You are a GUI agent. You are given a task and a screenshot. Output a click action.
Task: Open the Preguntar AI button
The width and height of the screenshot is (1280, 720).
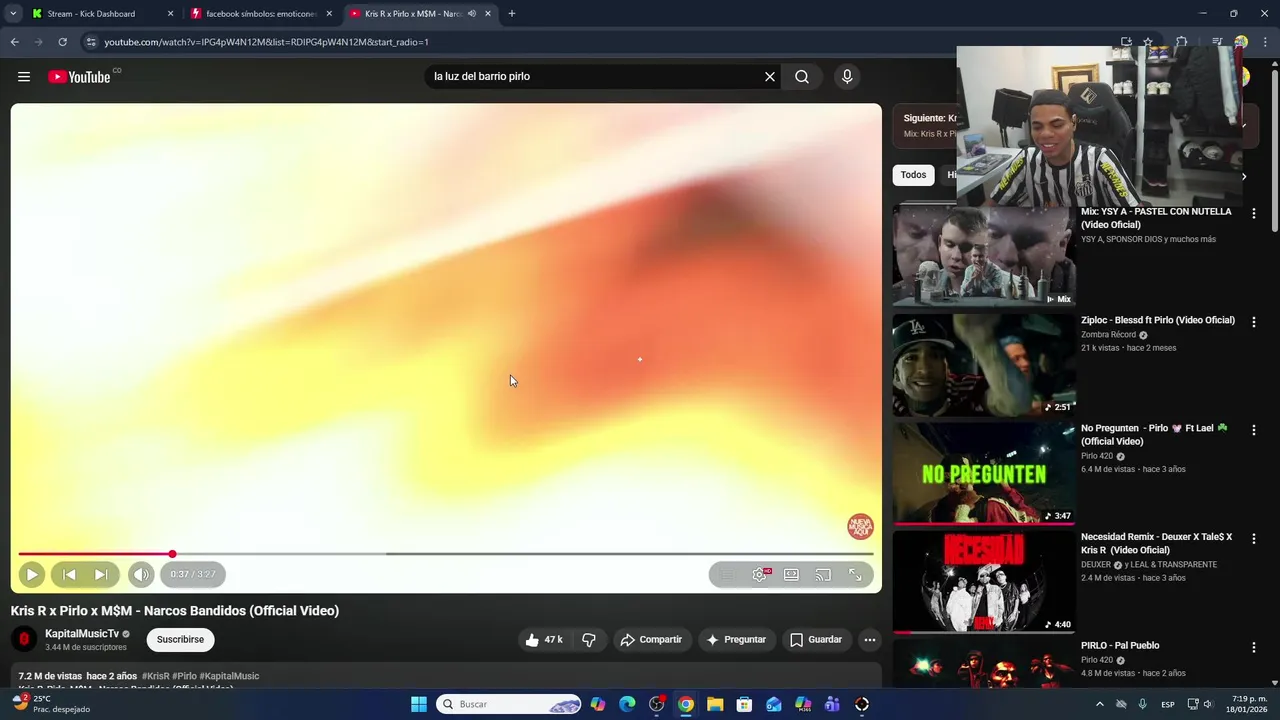736,640
